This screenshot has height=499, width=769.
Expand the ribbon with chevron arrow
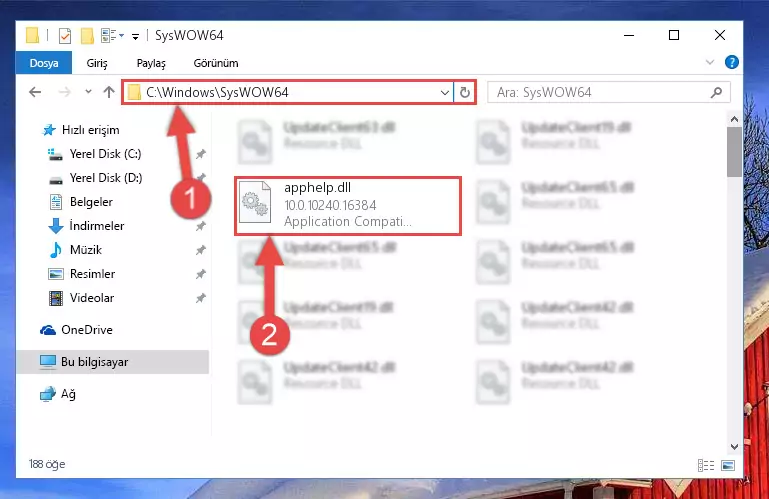(710, 62)
